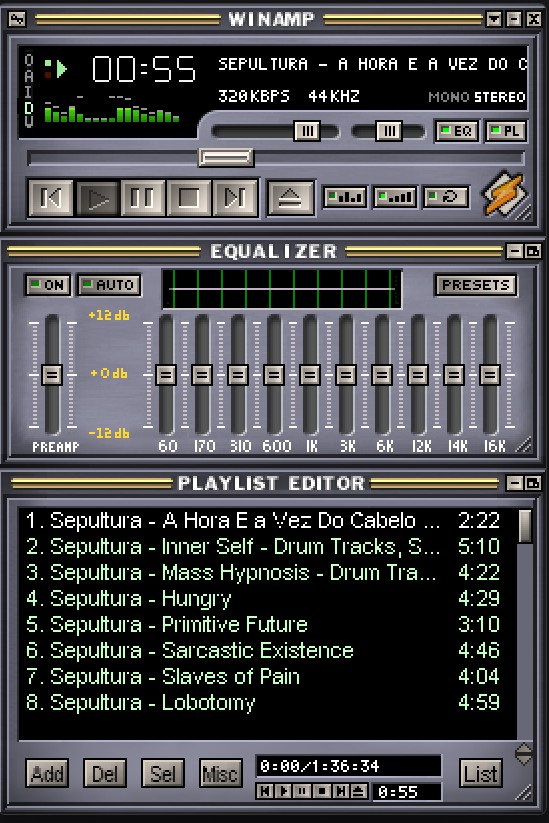This screenshot has width=549, height=823.
Task: Click the 00:55 elapsed time display
Action: pyautogui.click(x=144, y=69)
